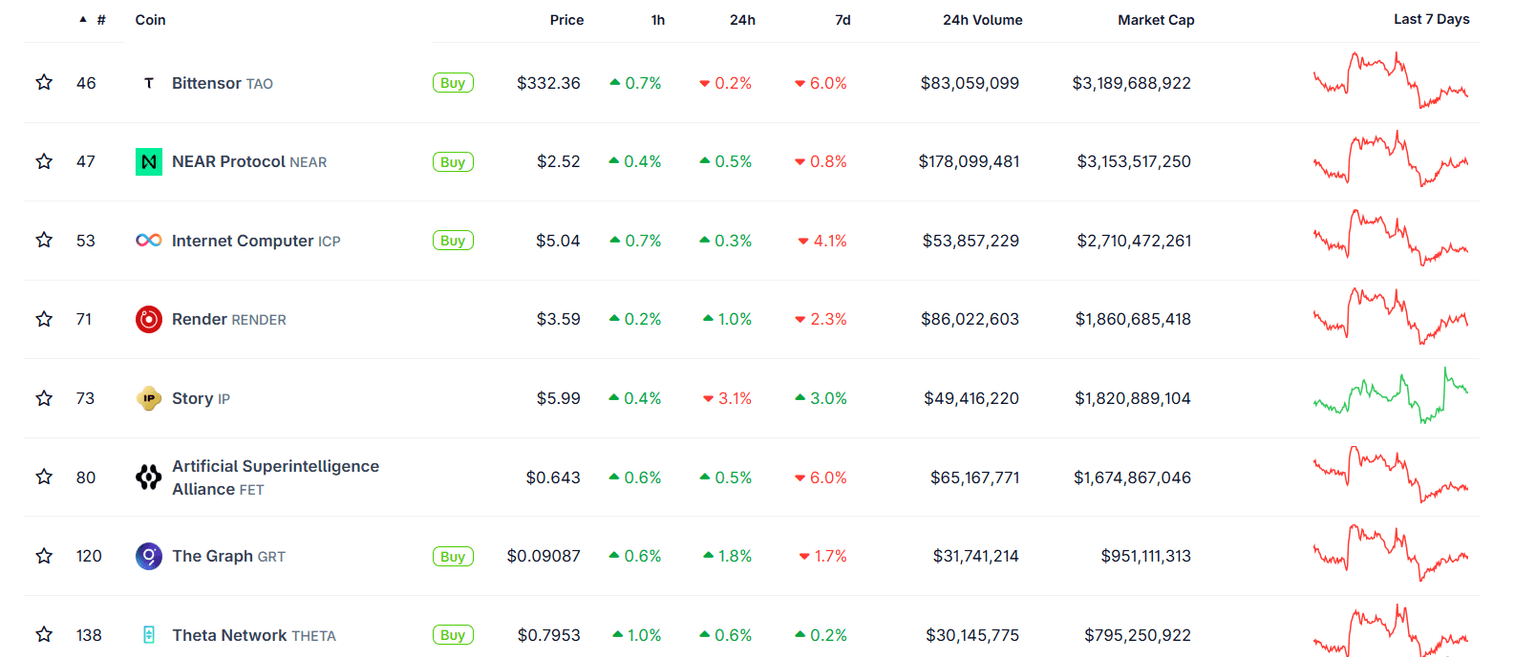This screenshot has height=657, width=1536.
Task: Click the NEAR Protocol green logo
Action: pyautogui.click(x=149, y=161)
